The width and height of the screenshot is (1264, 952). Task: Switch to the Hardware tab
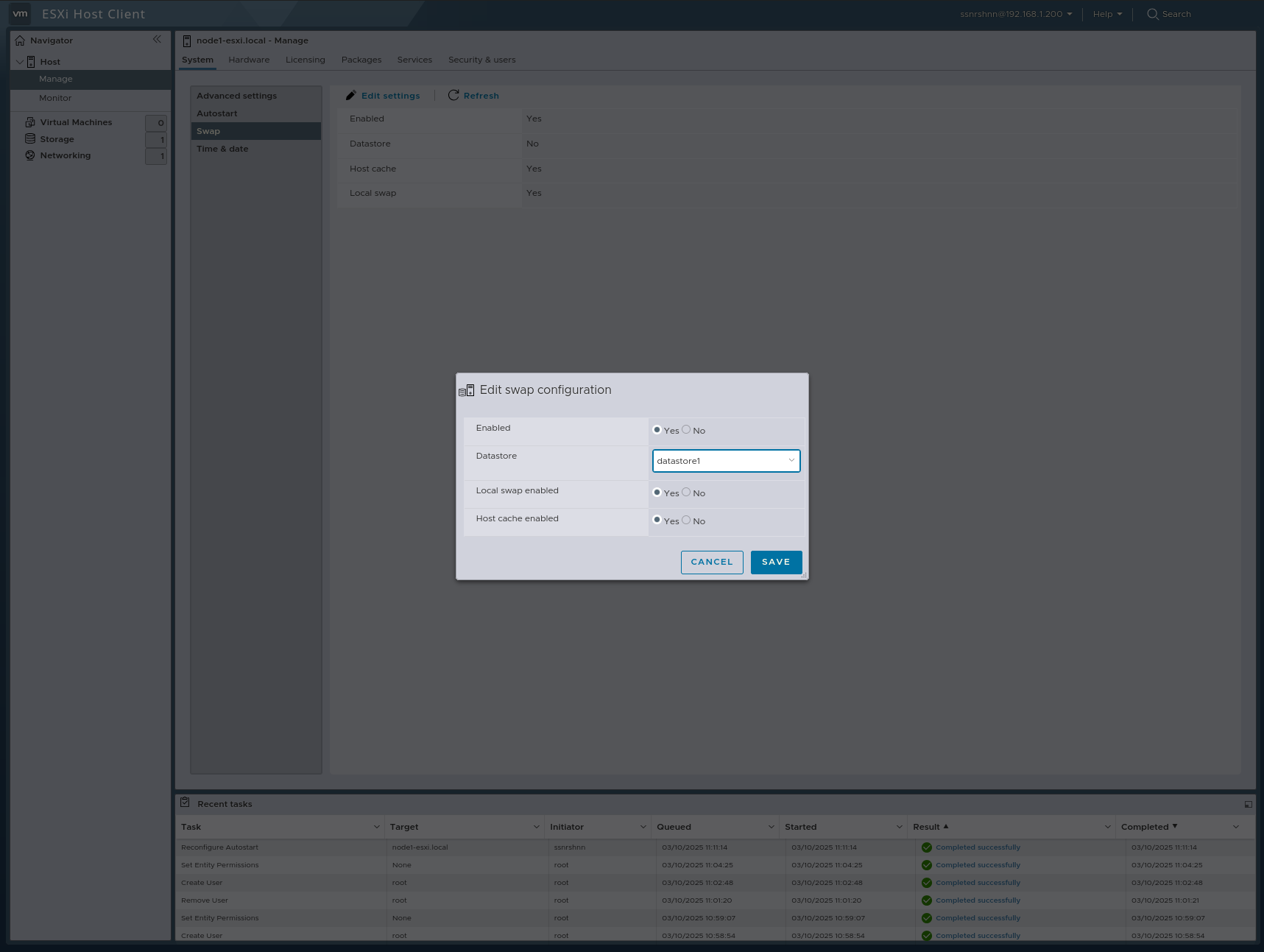(248, 60)
